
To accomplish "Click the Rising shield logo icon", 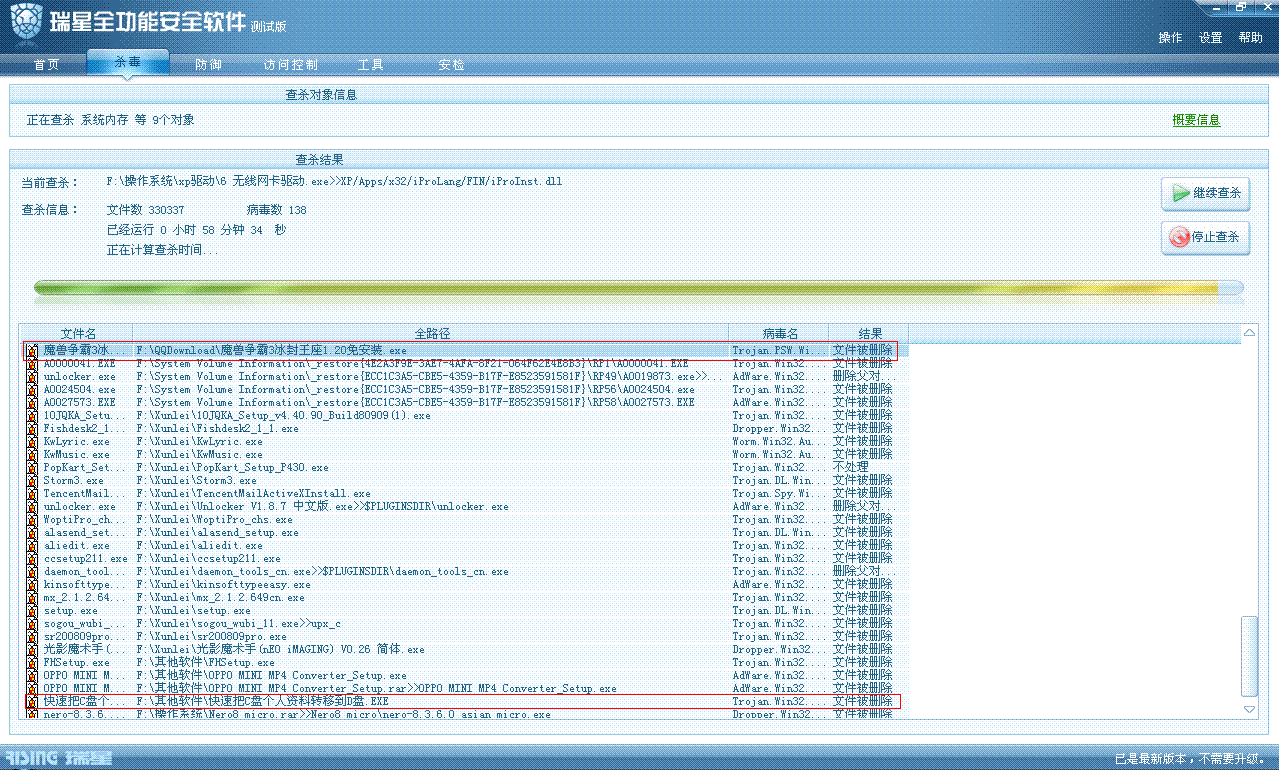I will pos(27,25).
